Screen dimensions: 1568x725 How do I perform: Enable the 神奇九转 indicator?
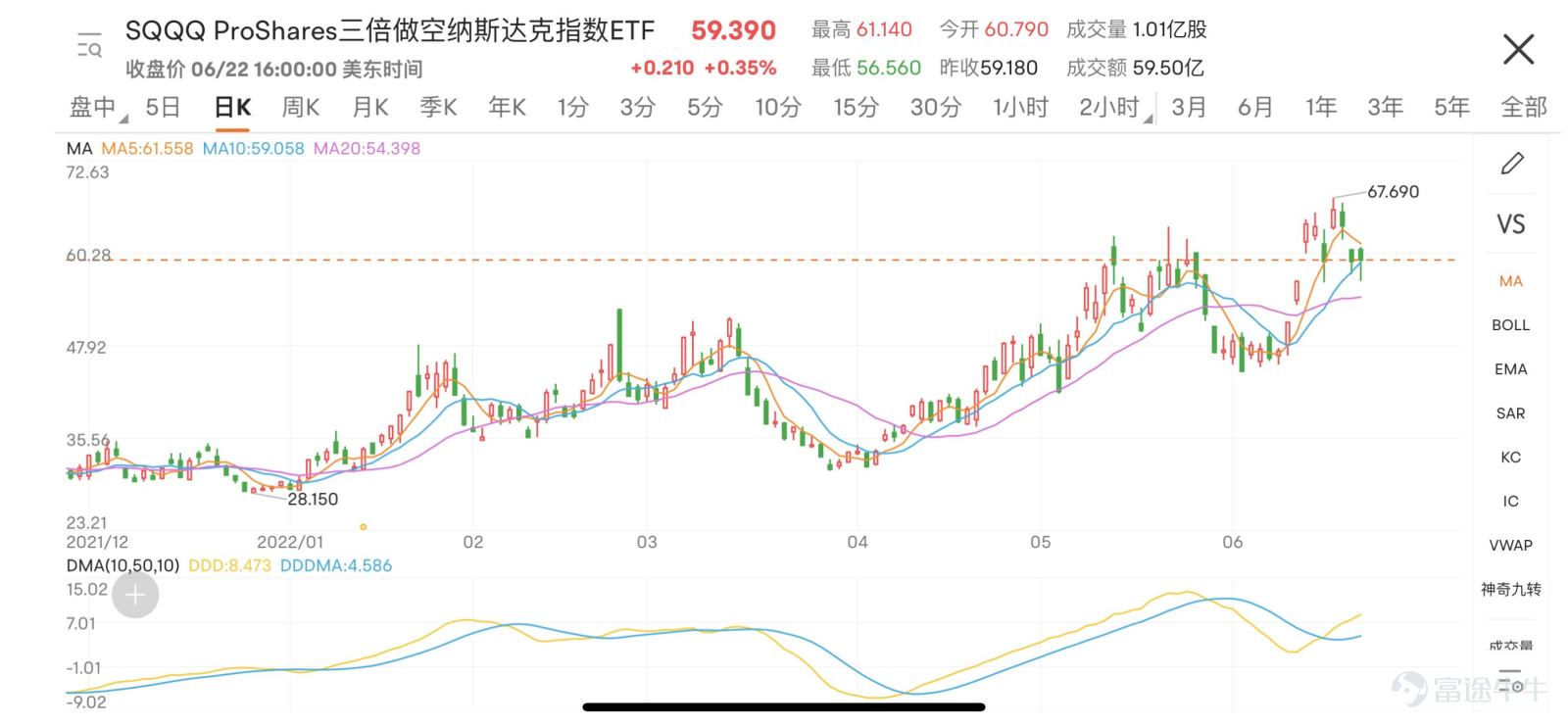(x=1511, y=590)
